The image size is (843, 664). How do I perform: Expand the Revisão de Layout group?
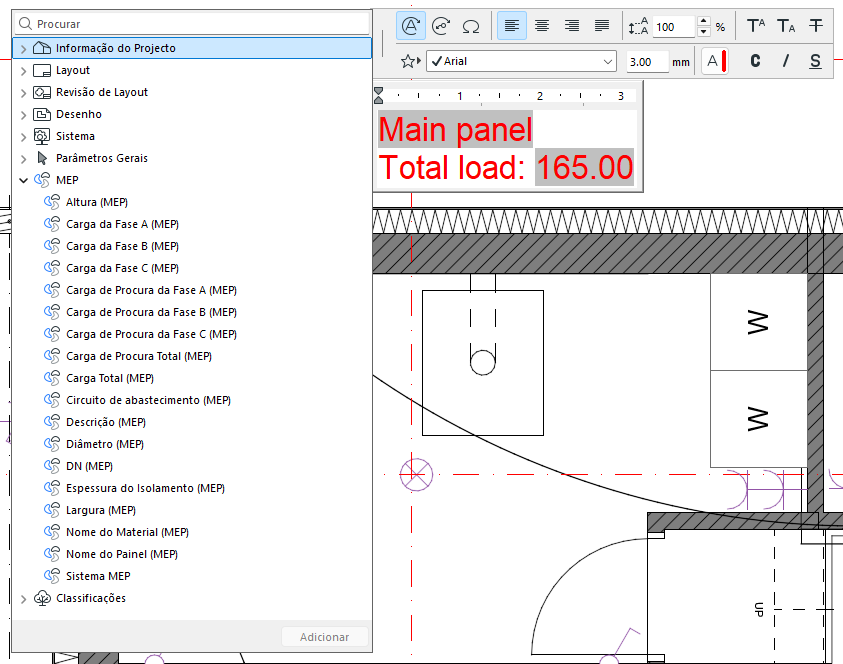[x=23, y=92]
